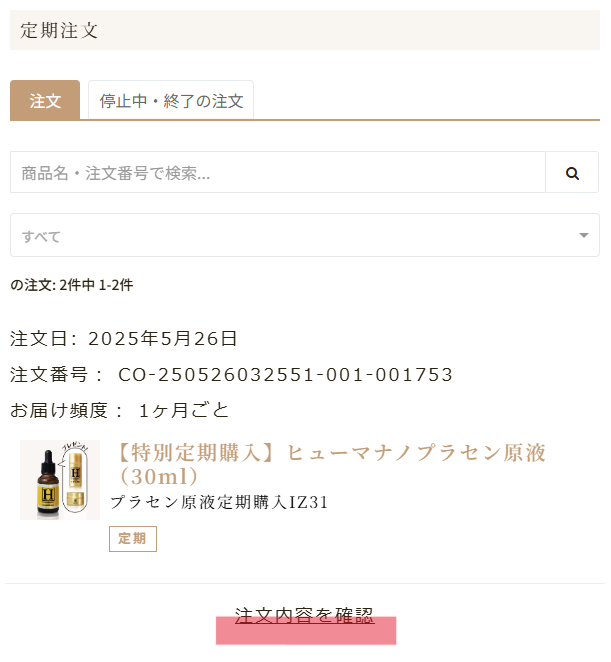Focus the 商品名・注文番号で検索 search field
611x662 pixels.
(277, 173)
